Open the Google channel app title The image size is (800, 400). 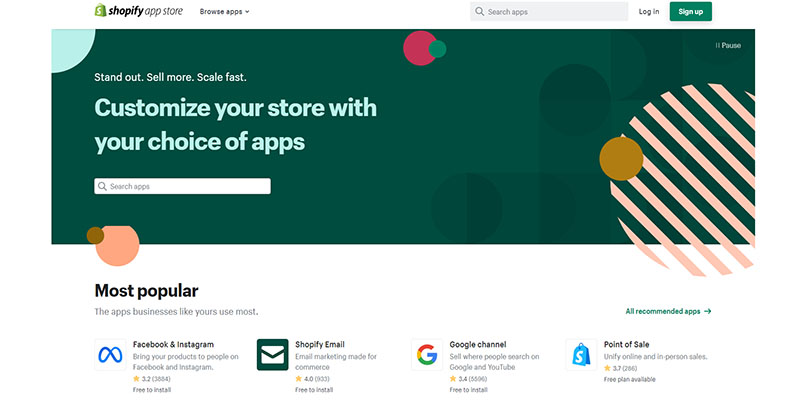(478, 344)
